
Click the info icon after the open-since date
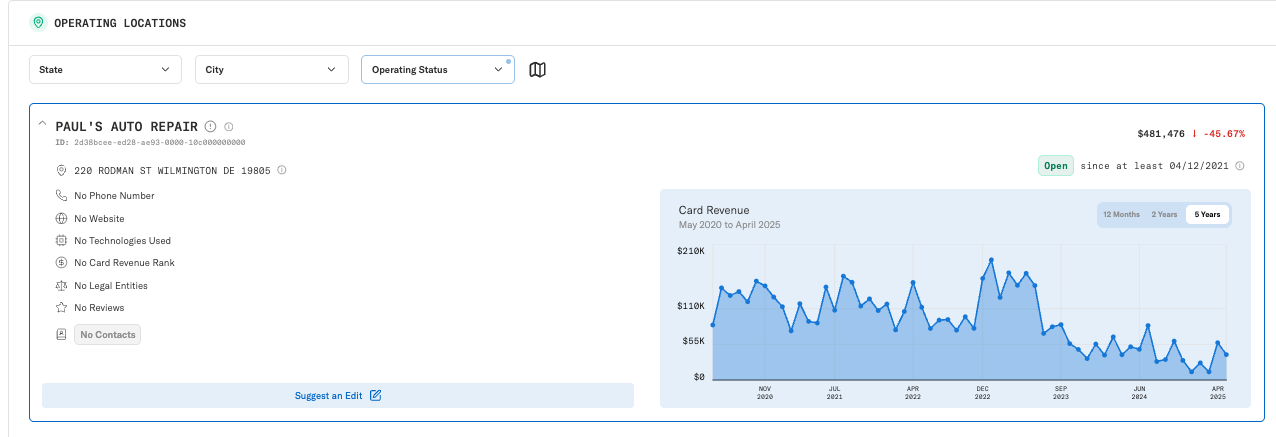click(x=1240, y=166)
